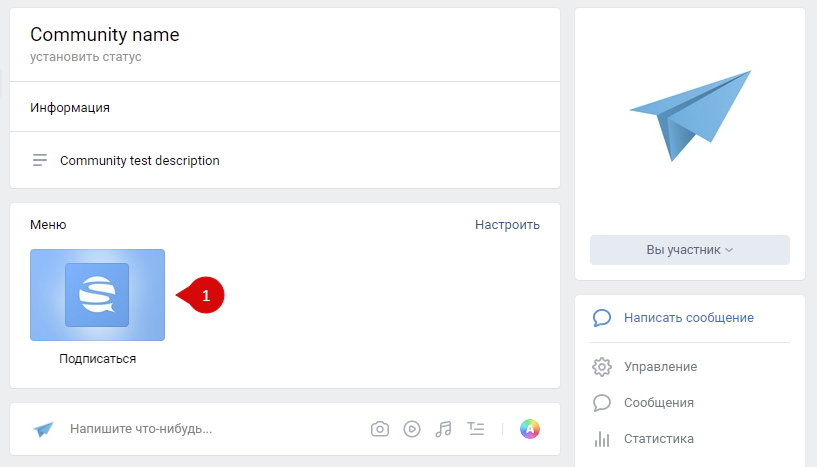Open "Написать сообщение" to message the community
Viewport: 817px width, 467px height.
point(688,318)
